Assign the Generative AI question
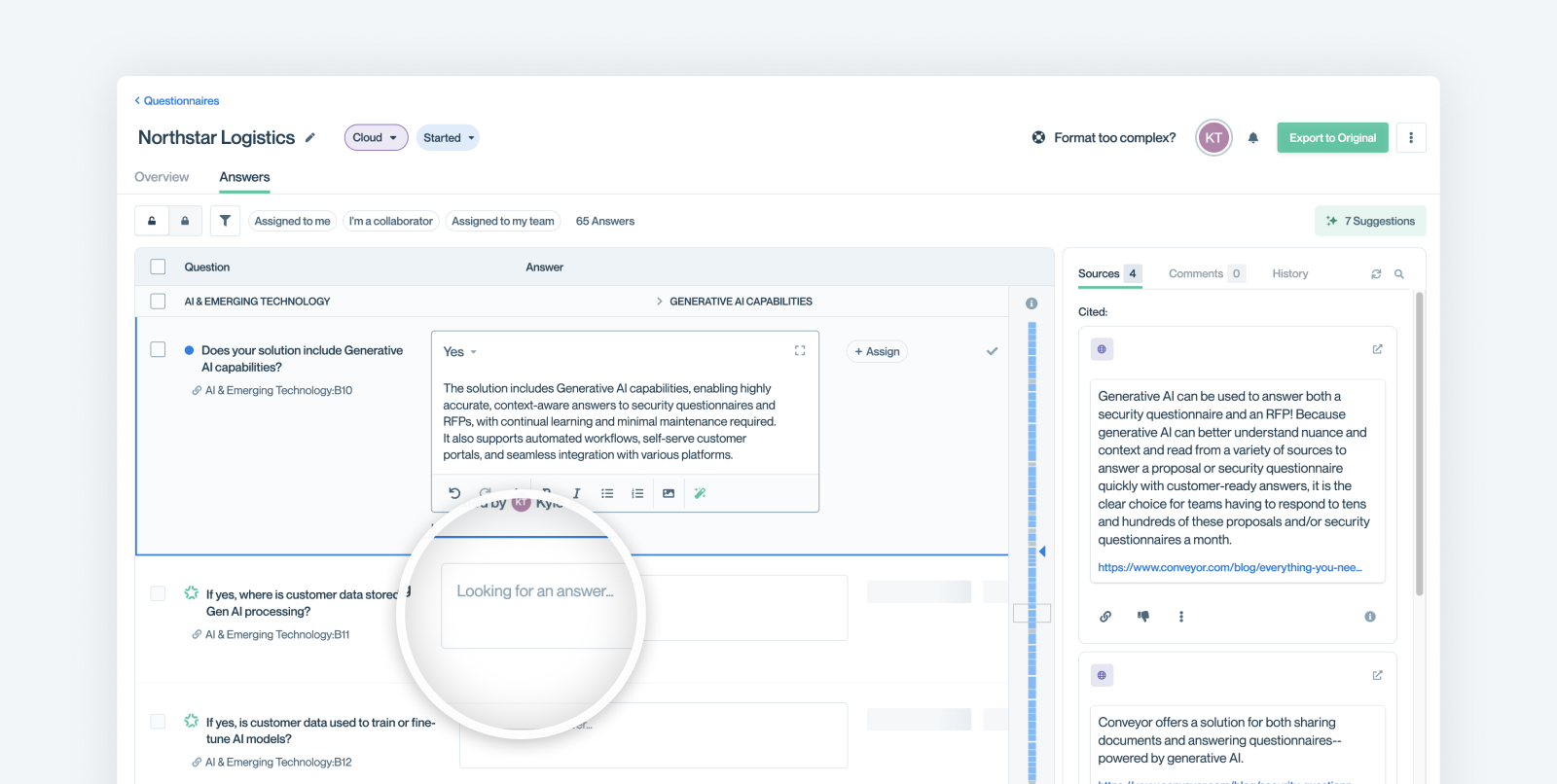The image size is (1557, 784). tap(877, 351)
